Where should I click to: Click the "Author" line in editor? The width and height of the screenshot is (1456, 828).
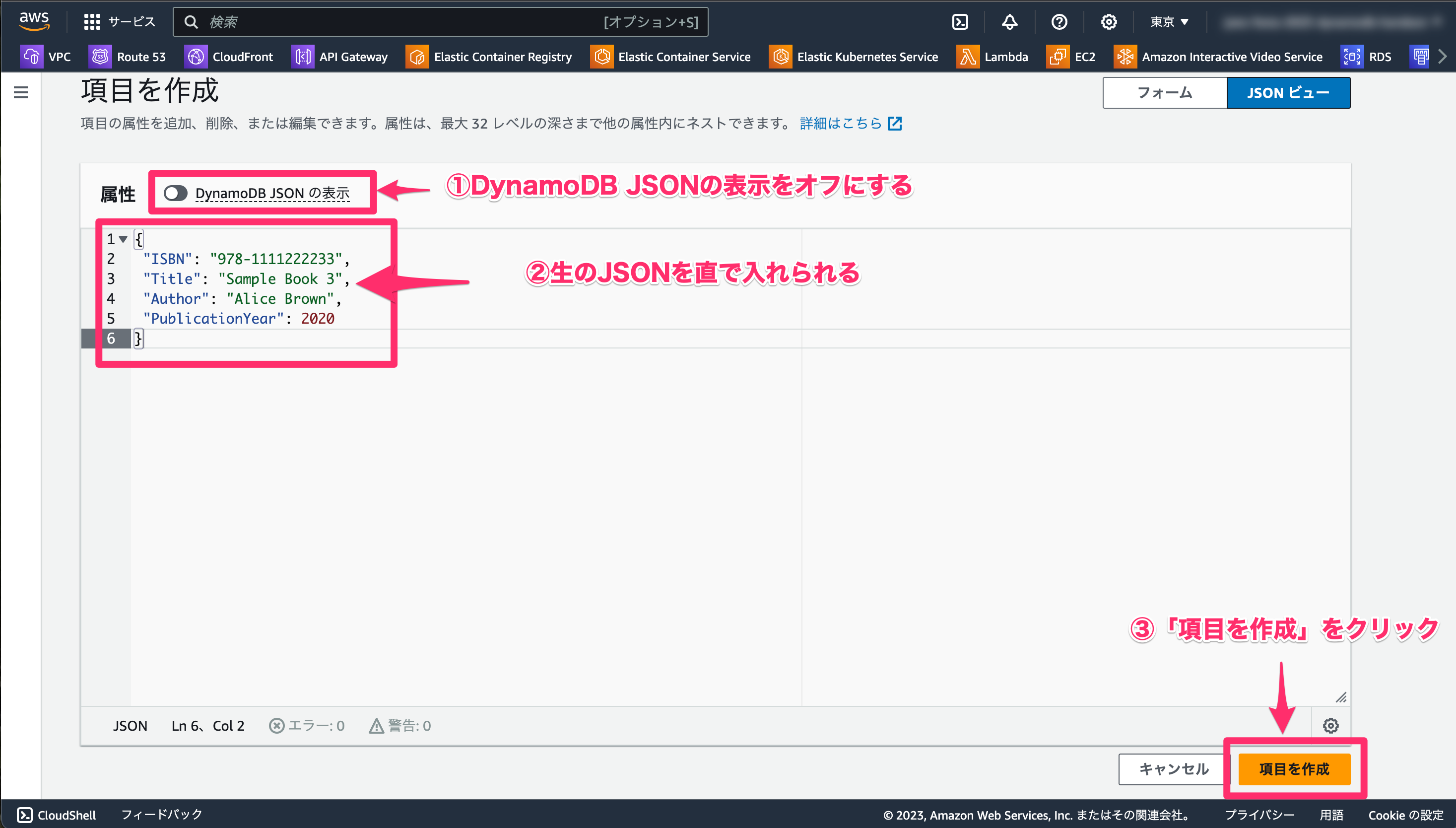[242, 299]
